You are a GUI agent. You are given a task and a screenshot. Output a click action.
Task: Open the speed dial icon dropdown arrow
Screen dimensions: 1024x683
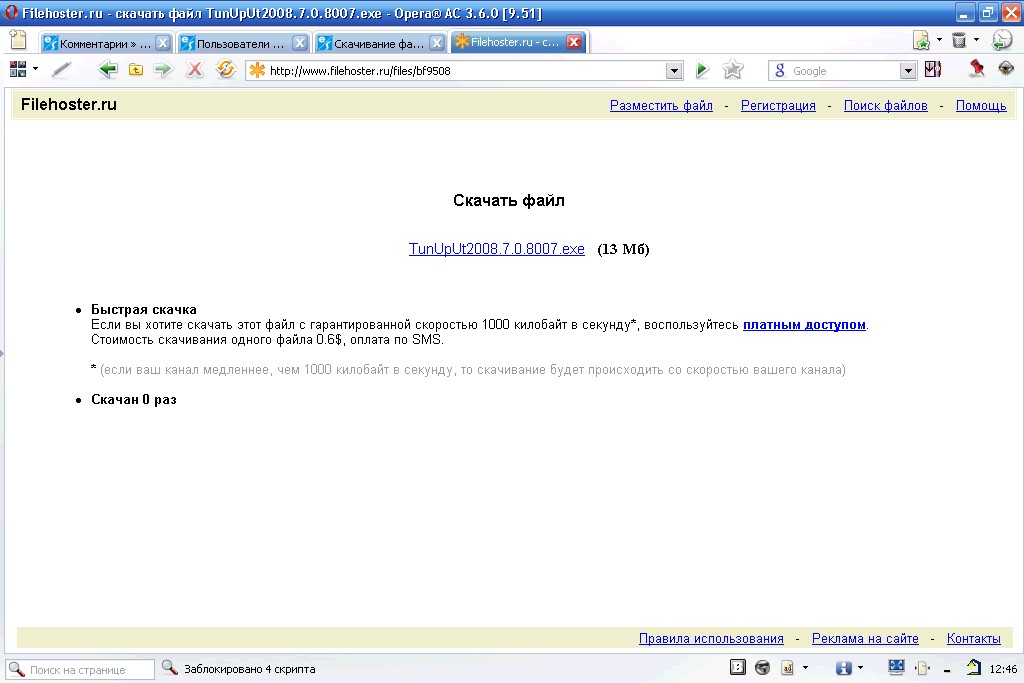point(35,69)
